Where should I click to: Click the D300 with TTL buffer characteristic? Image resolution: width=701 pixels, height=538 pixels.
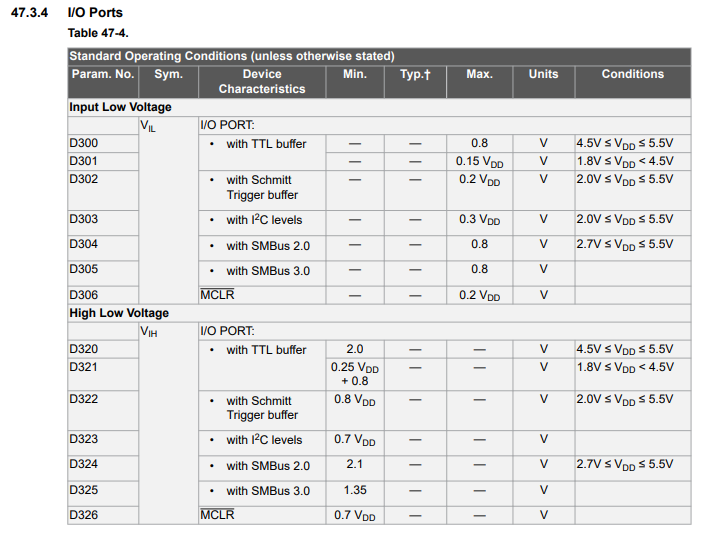coord(266,144)
